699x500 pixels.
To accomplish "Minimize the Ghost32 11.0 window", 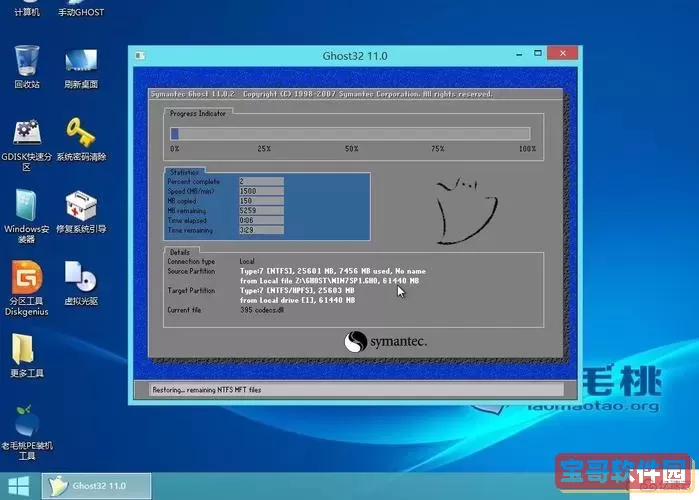I will coord(519,54).
